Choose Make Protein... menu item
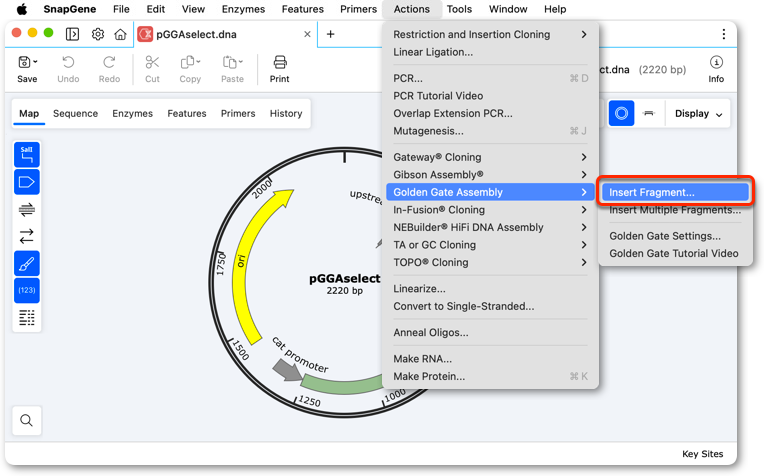The width and height of the screenshot is (764, 476). 490,377
